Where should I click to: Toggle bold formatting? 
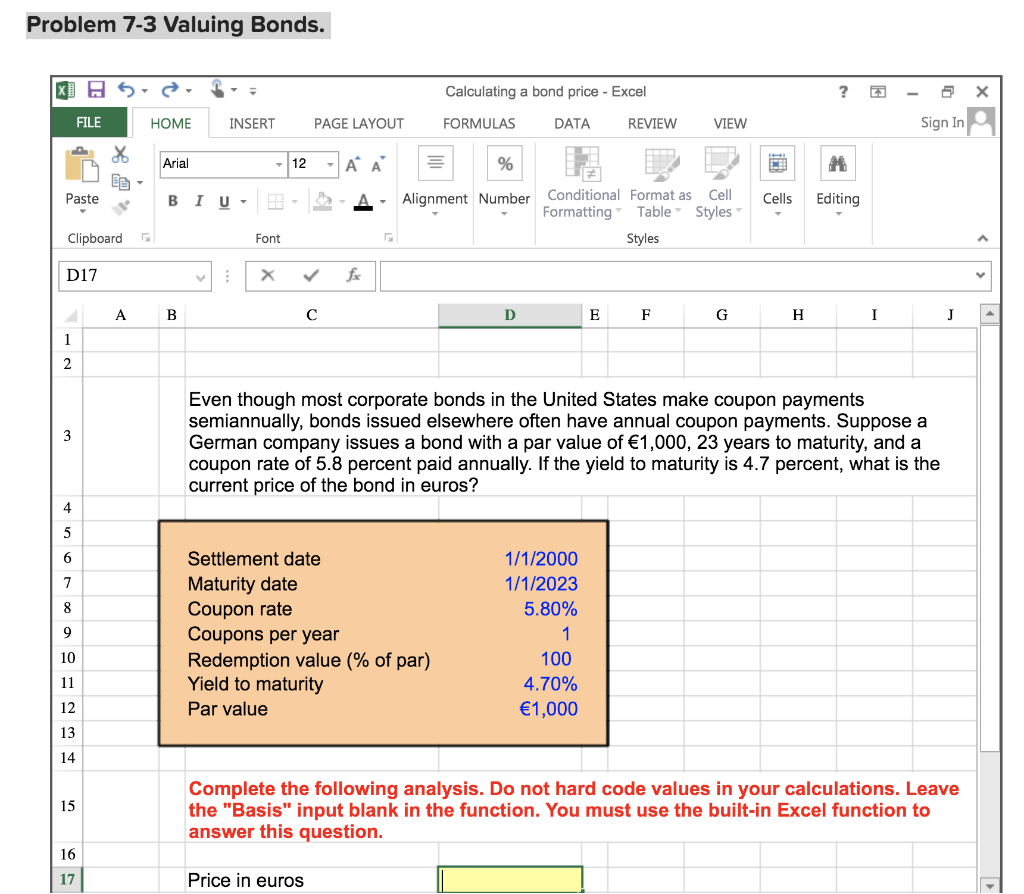[x=172, y=200]
